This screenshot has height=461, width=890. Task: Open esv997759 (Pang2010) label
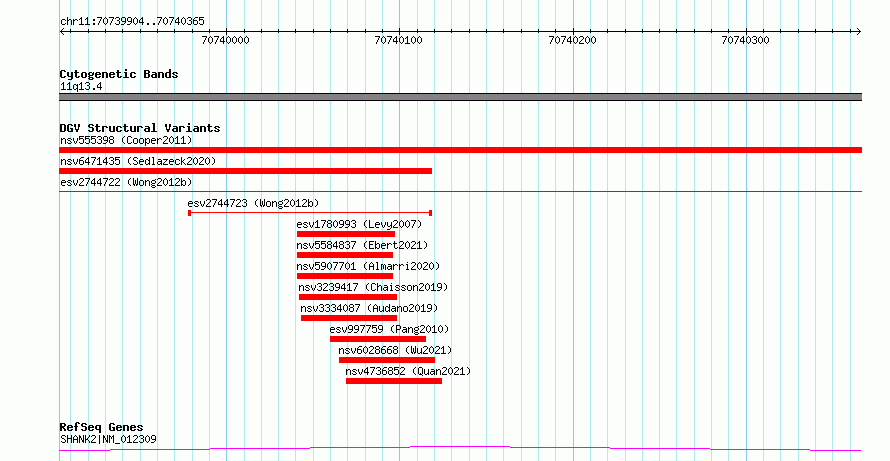(x=389, y=329)
